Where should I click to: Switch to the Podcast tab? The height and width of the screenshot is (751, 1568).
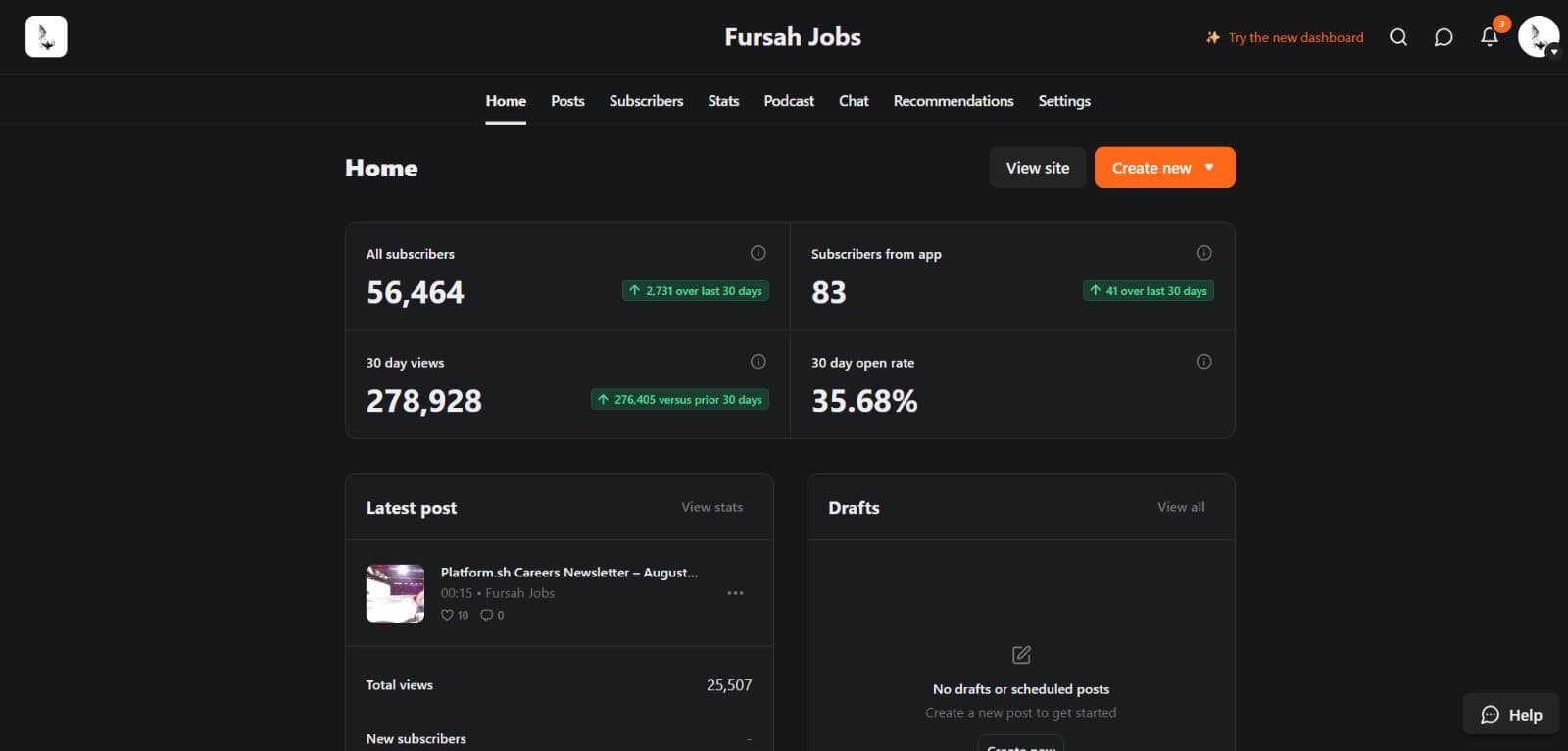[789, 101]
